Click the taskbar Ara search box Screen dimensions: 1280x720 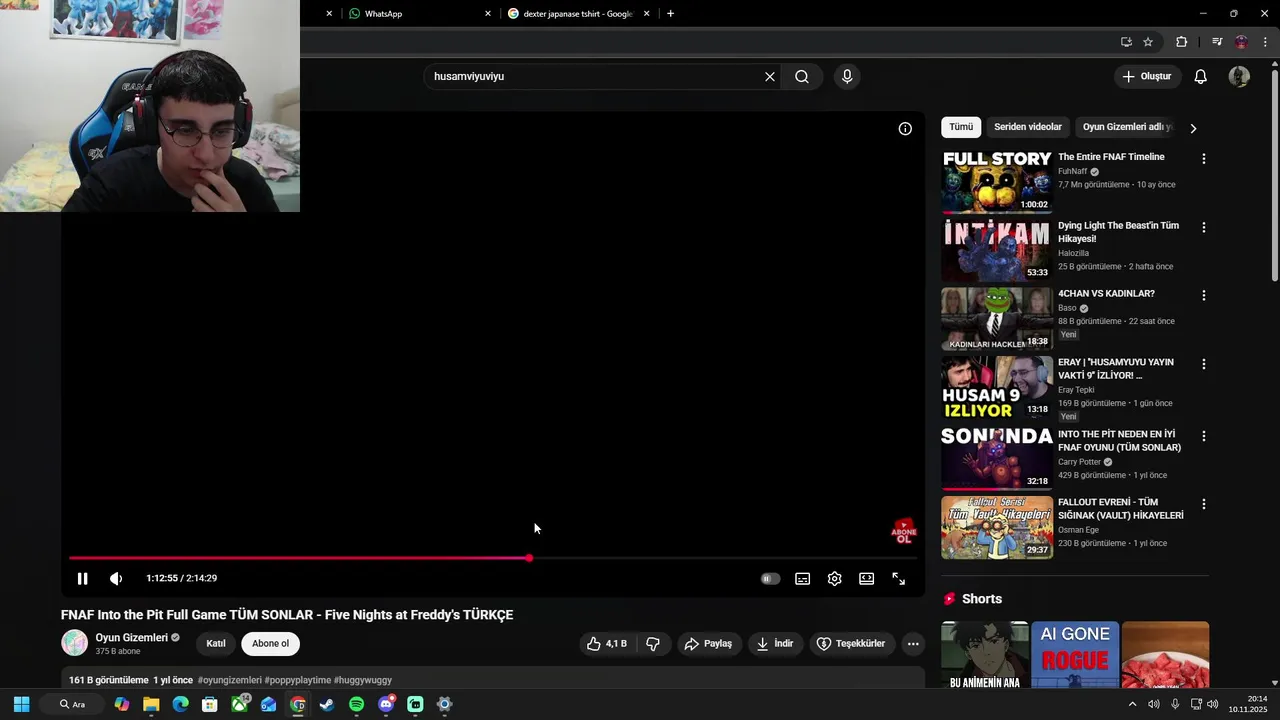tap(72, 704)
